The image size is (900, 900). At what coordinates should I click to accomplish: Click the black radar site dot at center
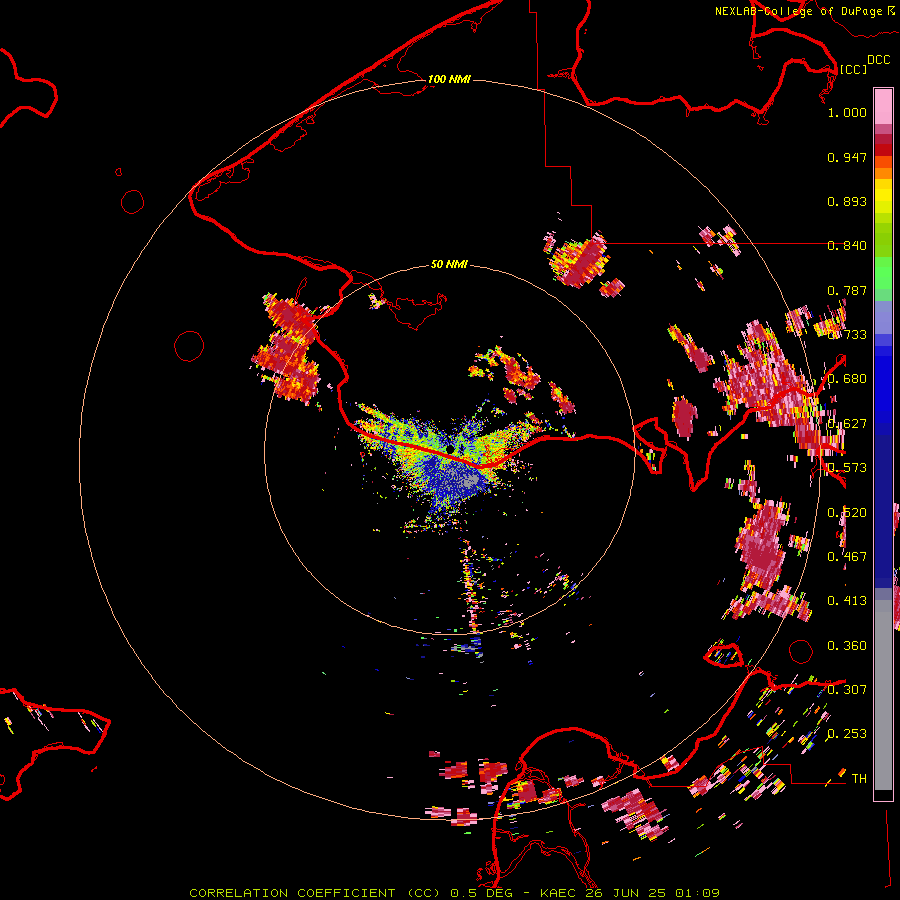(451, 449)
